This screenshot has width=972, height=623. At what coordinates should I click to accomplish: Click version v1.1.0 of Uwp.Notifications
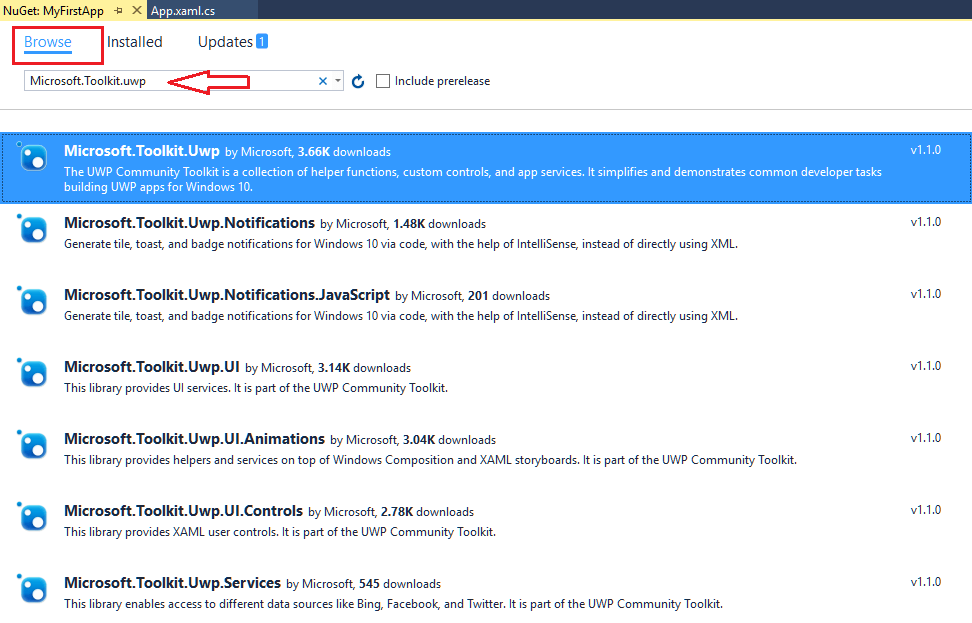pos(926,222)
